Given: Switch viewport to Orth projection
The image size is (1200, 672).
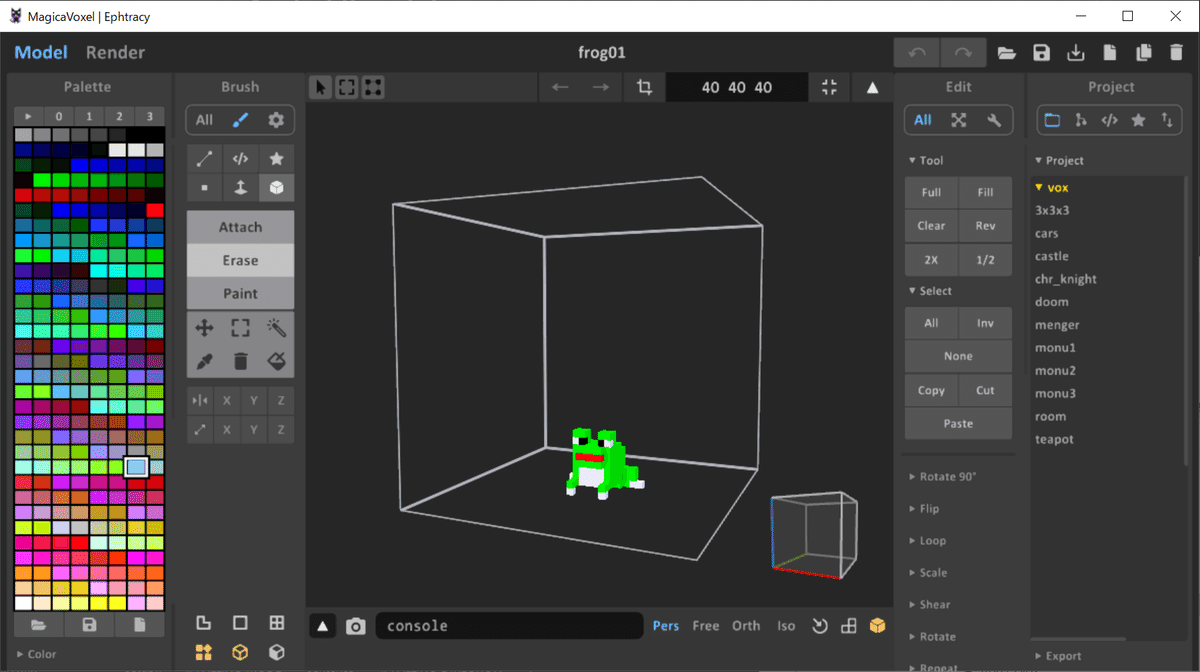Looking at the screenshot, I should click(746, 625).
